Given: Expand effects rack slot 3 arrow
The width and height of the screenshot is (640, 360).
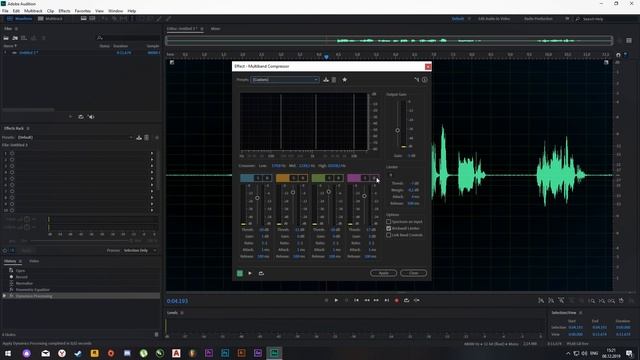Looking at the screenshot, I should 152,166.
